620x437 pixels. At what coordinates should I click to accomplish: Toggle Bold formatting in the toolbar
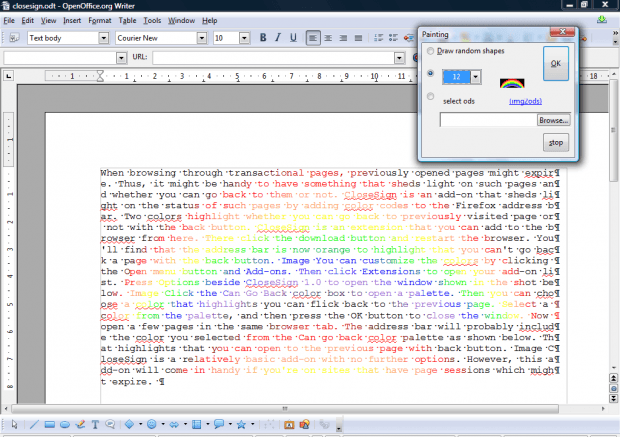[x=264, y=38]
